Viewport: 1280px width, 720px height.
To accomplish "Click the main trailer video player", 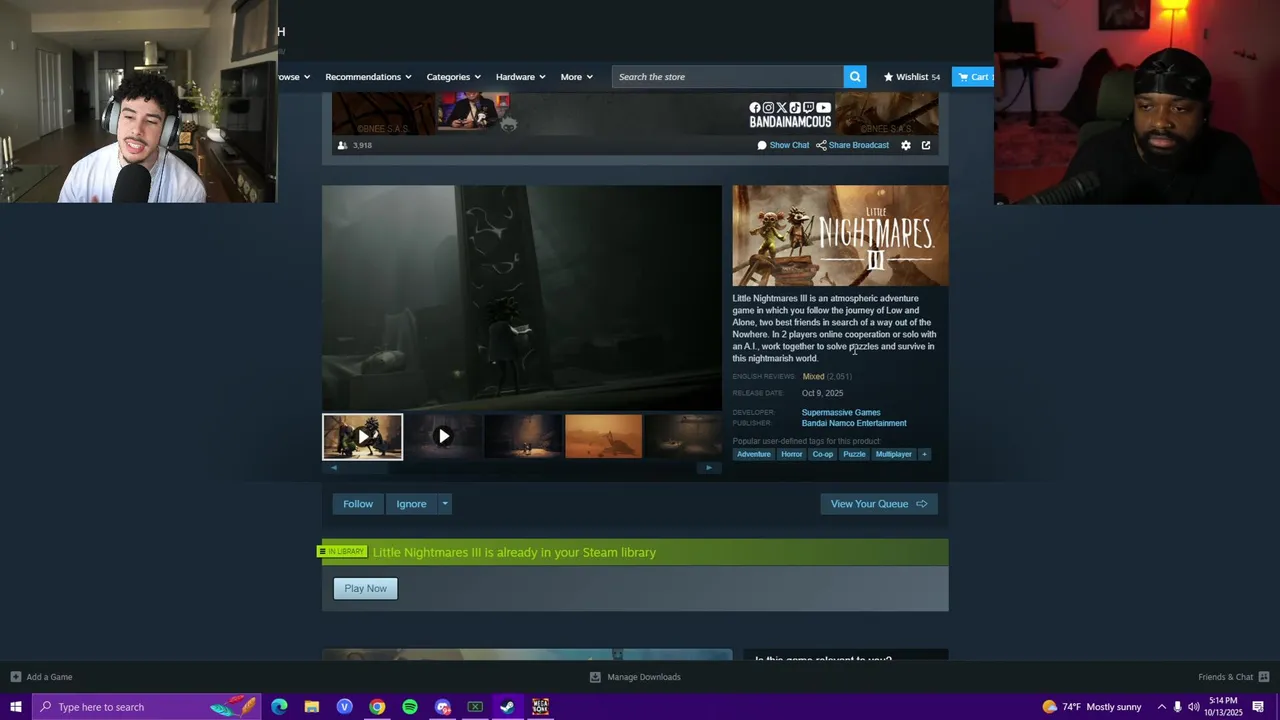I will point(522,298).
